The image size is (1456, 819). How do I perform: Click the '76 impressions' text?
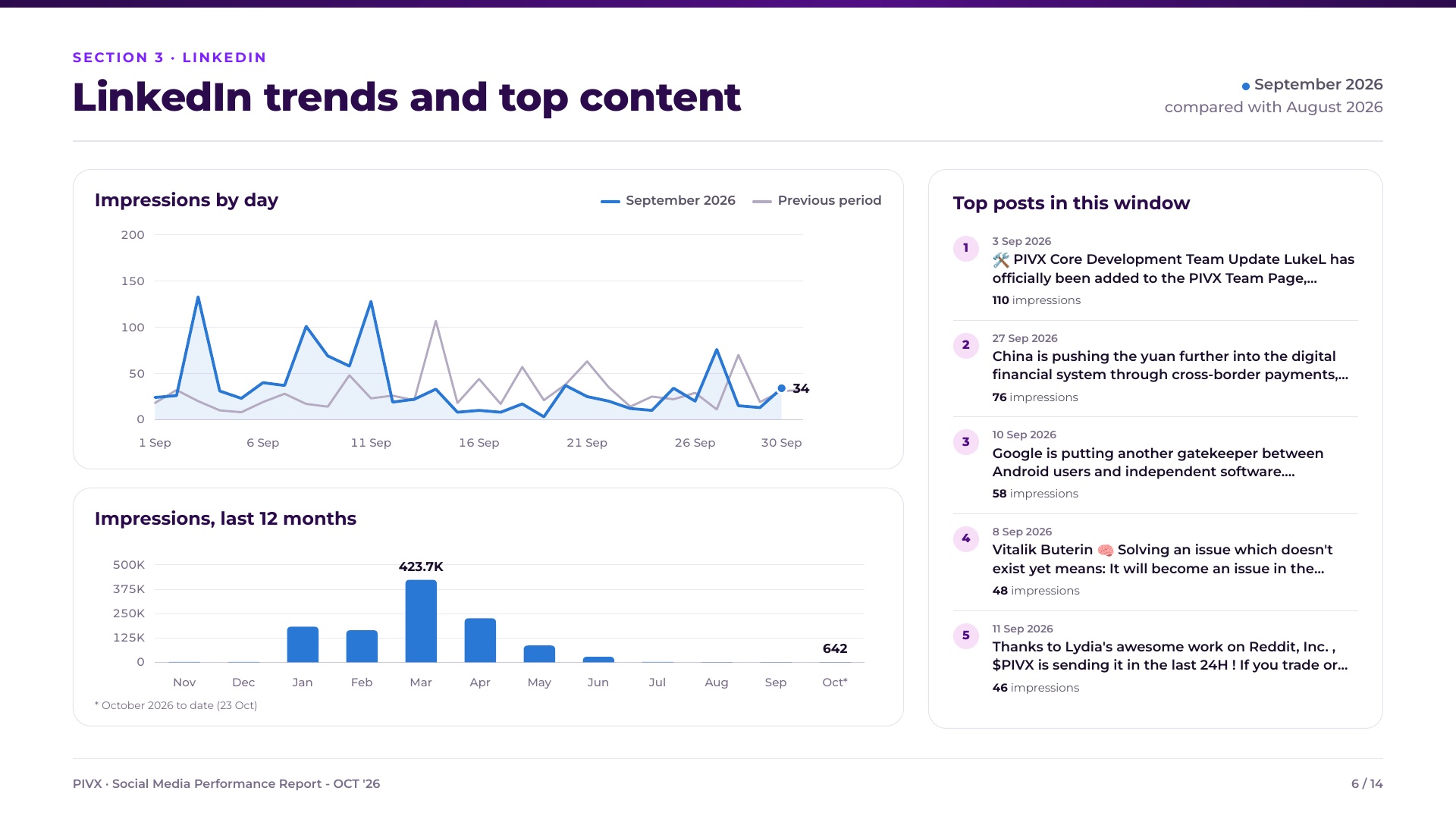[x=1034, y=398]
